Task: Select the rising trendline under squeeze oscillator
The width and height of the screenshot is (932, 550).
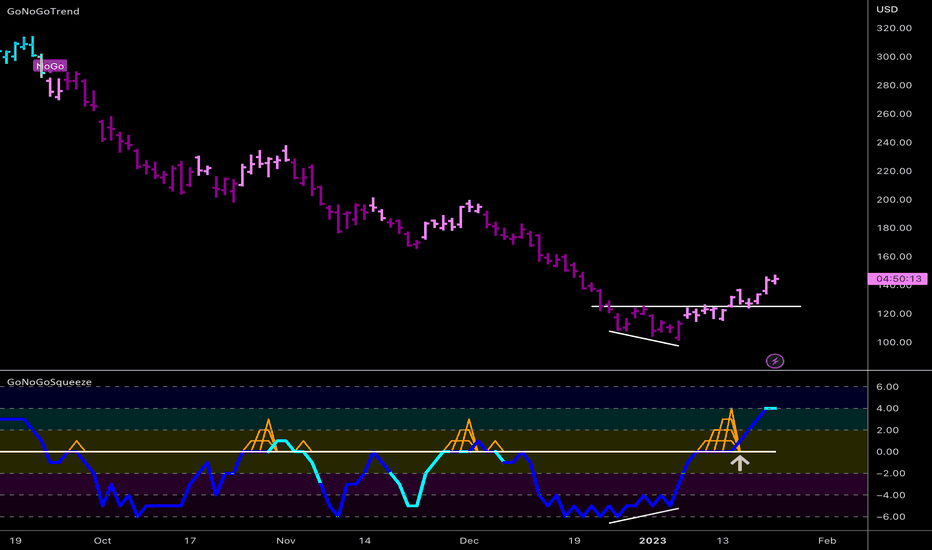Action: [x=644, y=516]
